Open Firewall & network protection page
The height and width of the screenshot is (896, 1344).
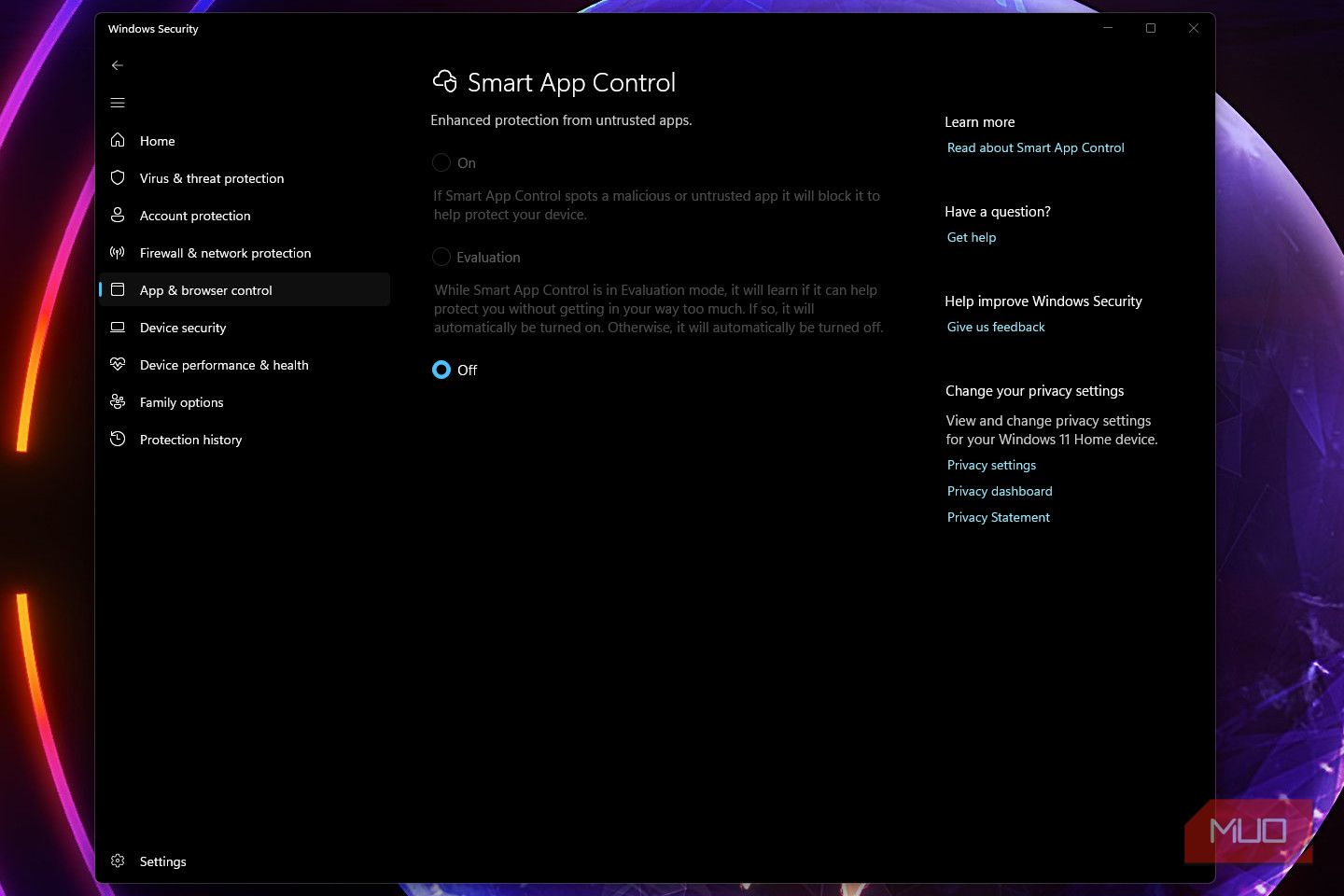(x=245, y=252)
